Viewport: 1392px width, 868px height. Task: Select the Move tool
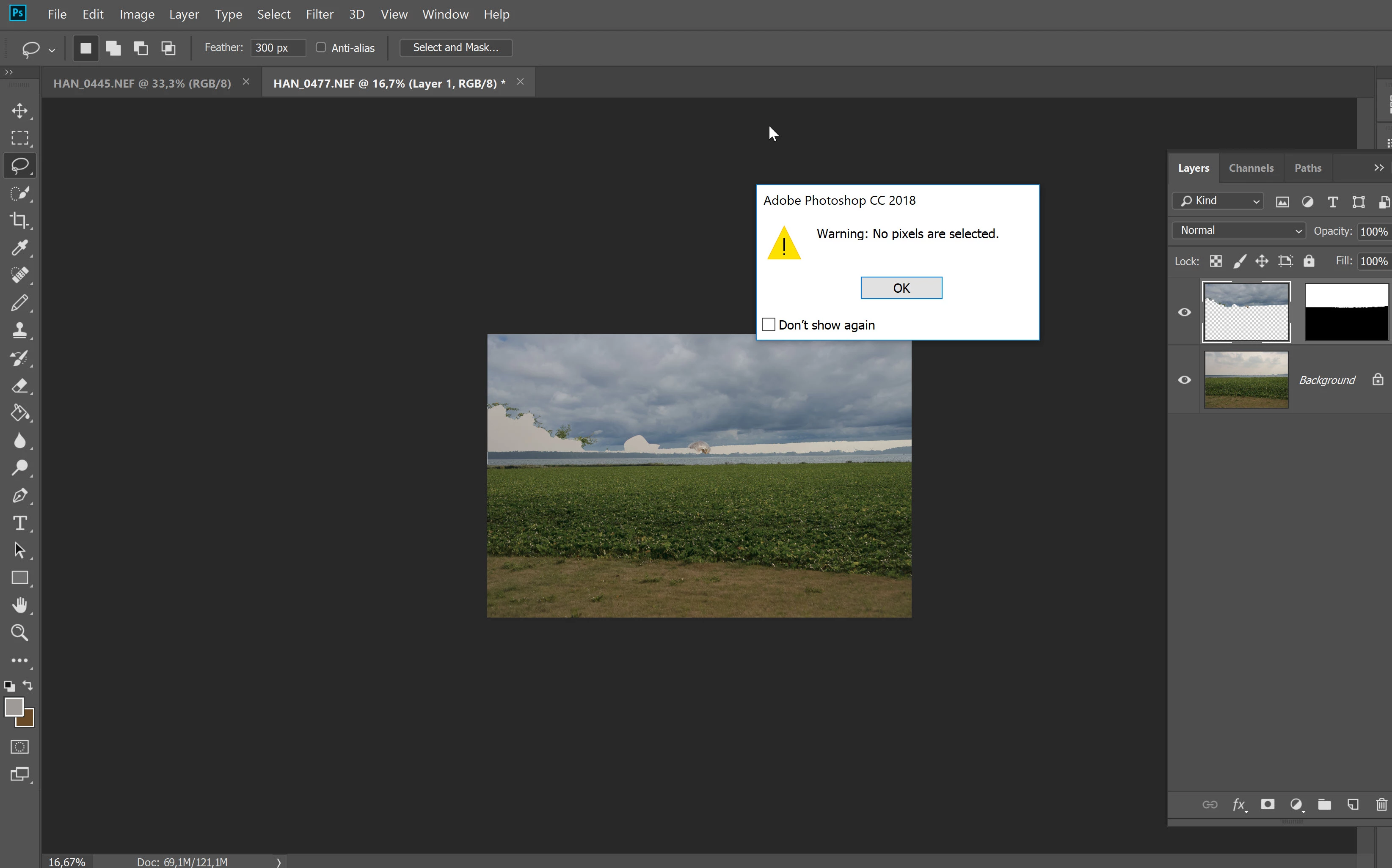pyautogui.click(x=19, y=110)
